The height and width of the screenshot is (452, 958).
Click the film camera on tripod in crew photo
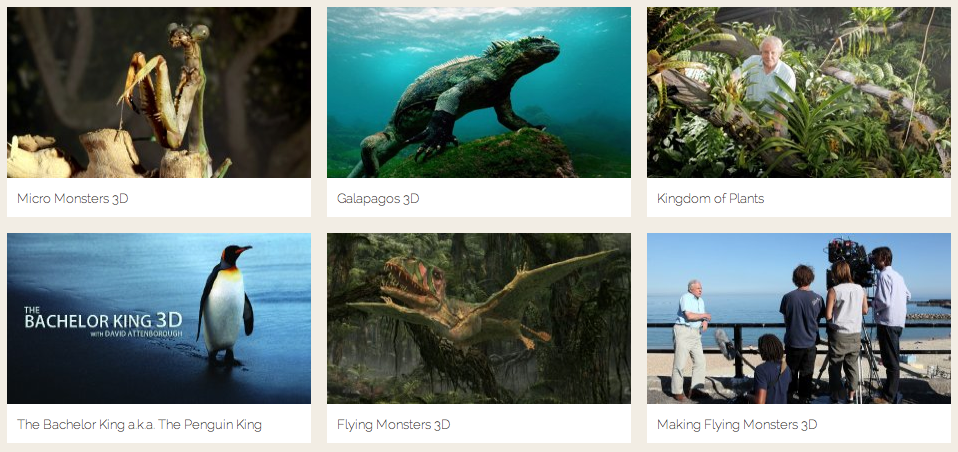850,263
